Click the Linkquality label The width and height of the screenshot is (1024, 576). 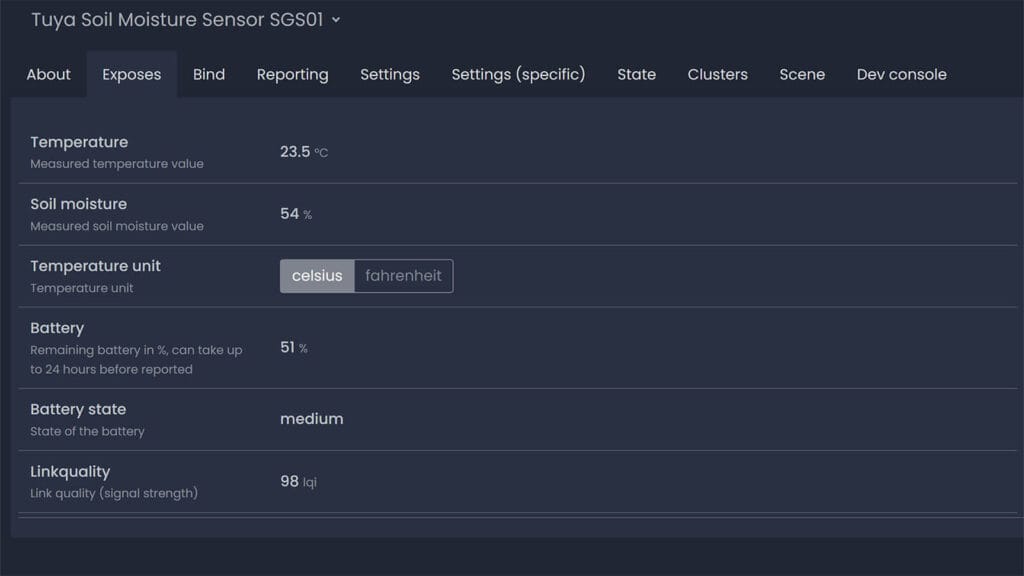pos(70,472)
